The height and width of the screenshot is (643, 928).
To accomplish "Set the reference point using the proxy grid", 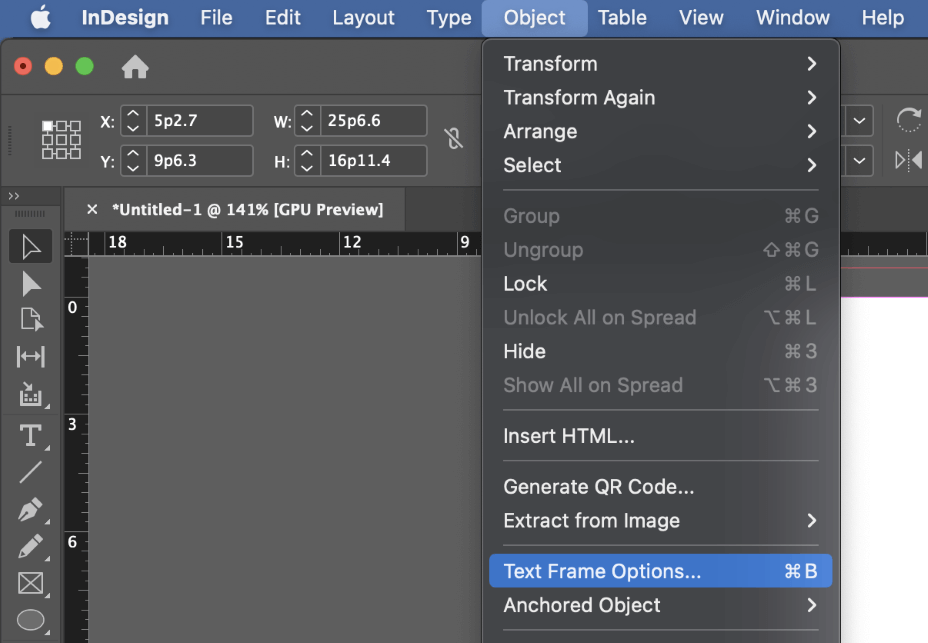I will (61, 140).
